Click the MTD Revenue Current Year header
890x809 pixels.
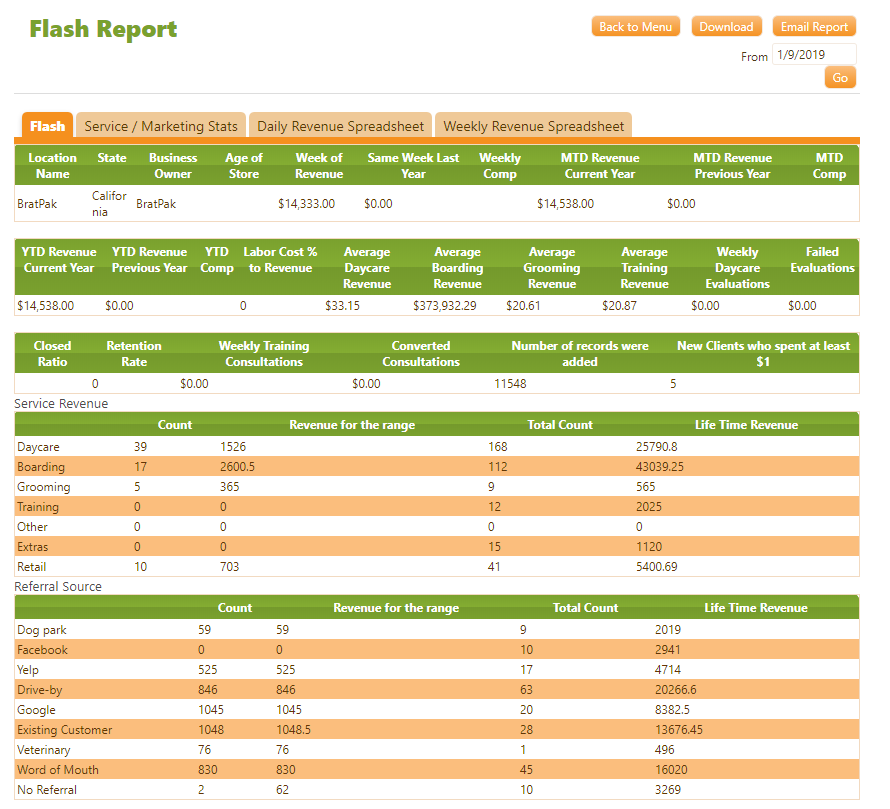pos(600,166)
